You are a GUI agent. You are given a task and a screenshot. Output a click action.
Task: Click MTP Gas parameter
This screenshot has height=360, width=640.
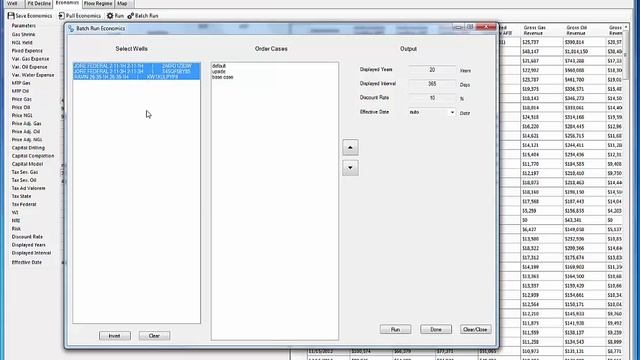(x=21, y=83)
